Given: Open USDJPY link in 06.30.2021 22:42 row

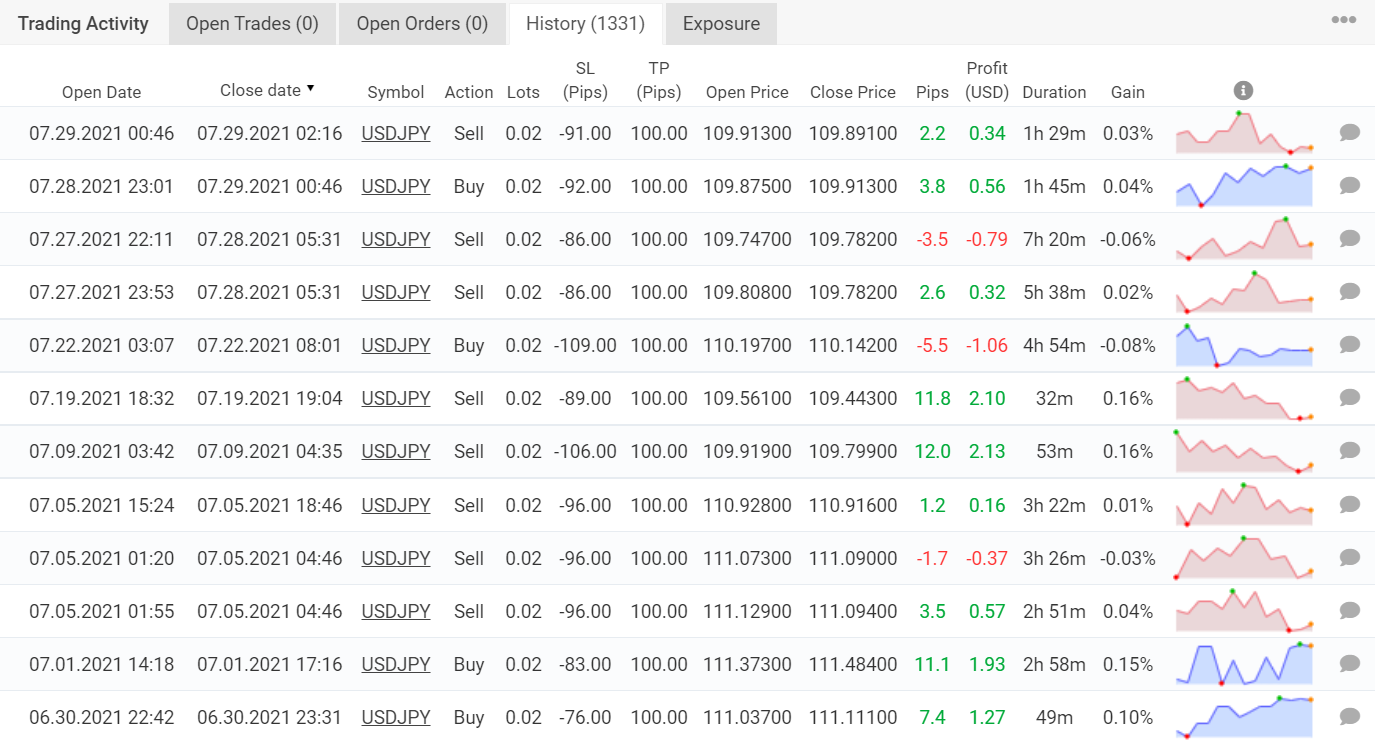Looking at the screenshot, I should tap(396, 717).
